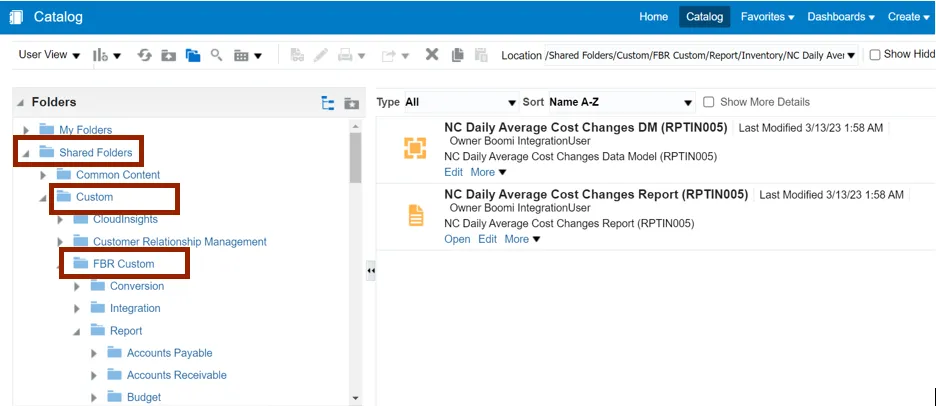The image size is (936, 406).
Task: Tick the Show Hidden Items checkbox
Action: pyautogui.click(x=875, y=55)
